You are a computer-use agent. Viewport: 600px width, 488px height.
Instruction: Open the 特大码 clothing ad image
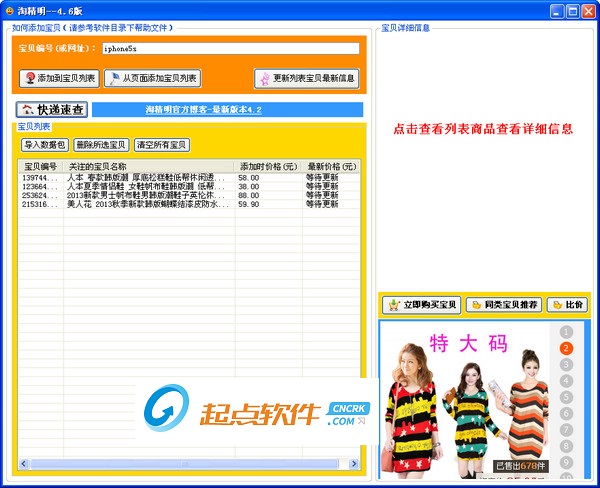point(465,400)
